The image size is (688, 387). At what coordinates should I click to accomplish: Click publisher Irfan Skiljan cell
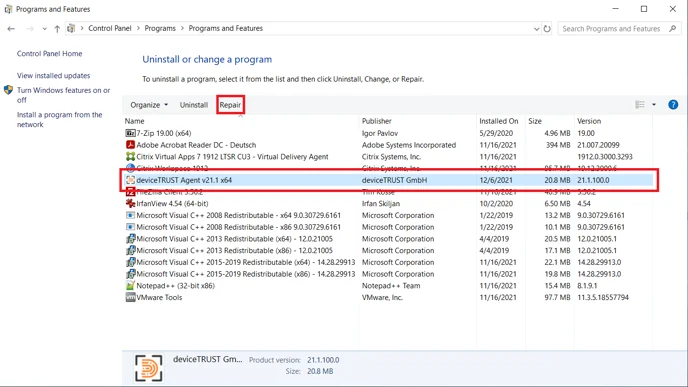tap(381, 204)
